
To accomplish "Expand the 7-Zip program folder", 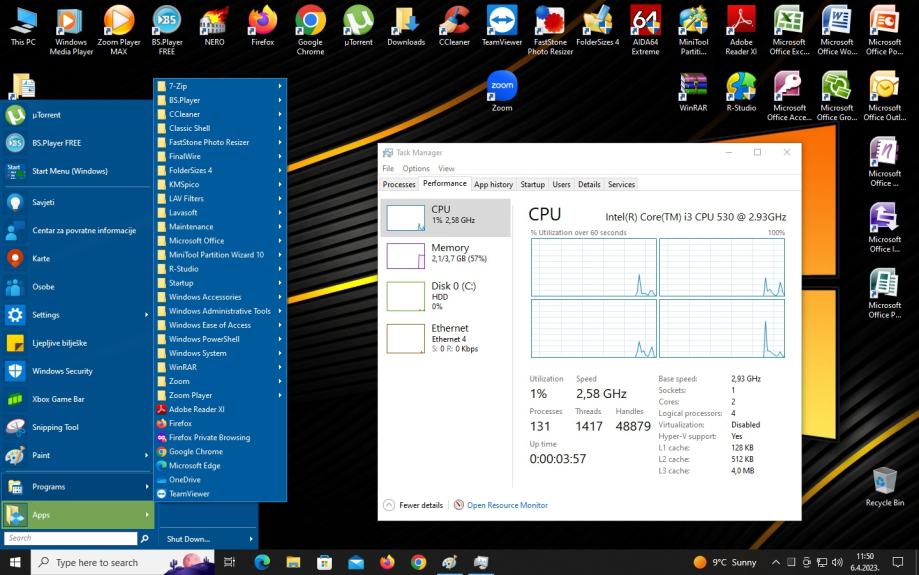I will (x=220, y=86).
